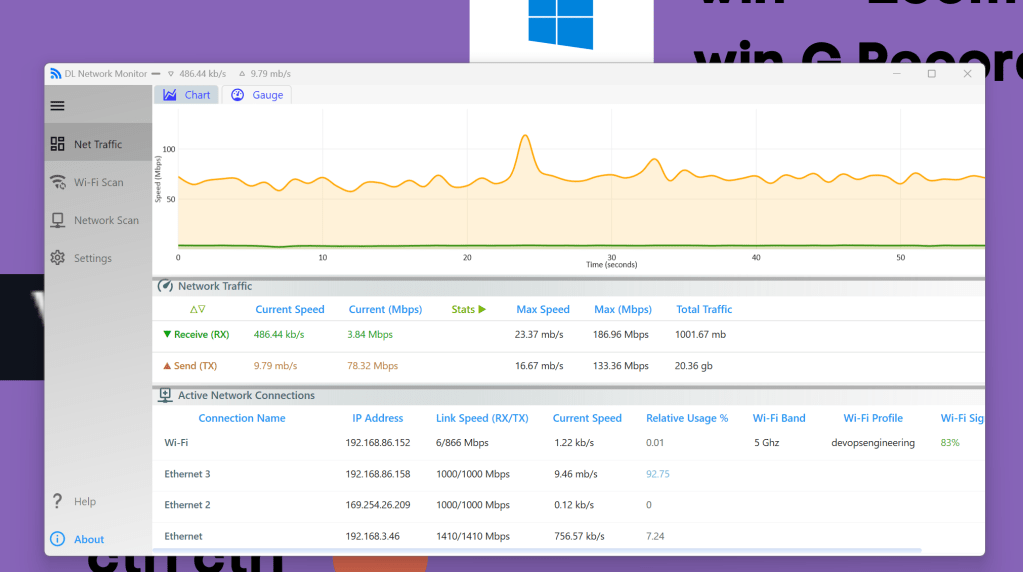The width and height of the screenshot is (1023, 572).
Task: Toggle the up/down triangles column header
Action: point(198,309)
